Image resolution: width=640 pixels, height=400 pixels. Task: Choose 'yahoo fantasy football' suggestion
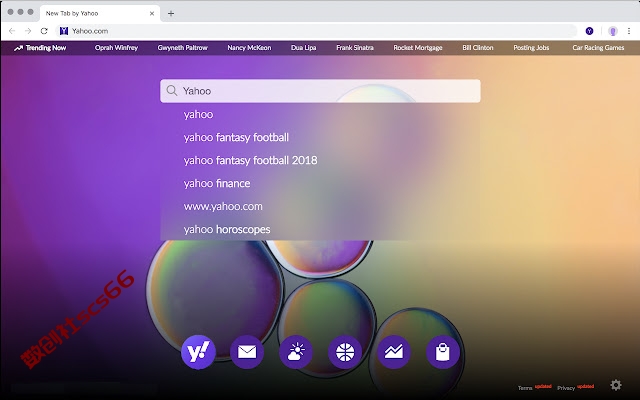236,137
